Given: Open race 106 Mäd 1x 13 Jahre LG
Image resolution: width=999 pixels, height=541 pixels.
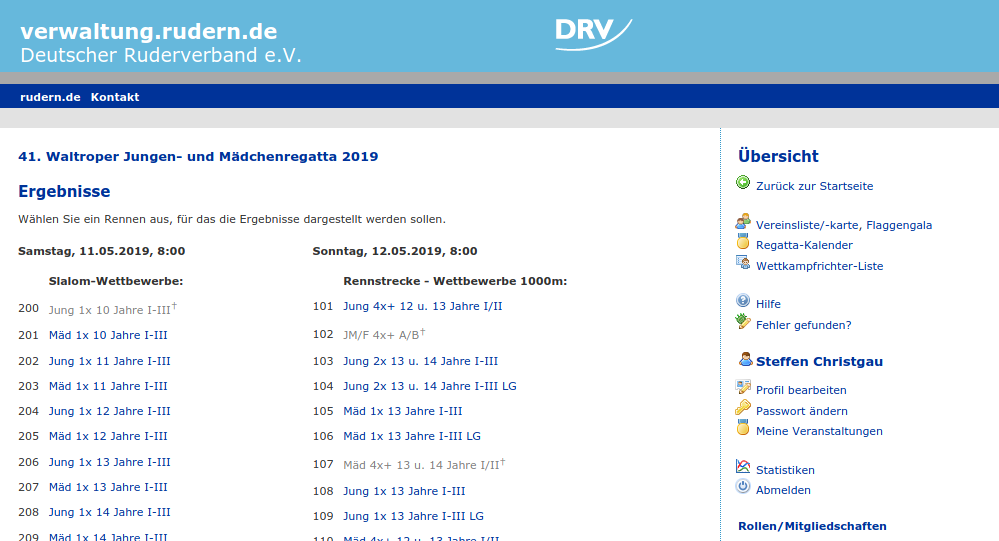Looking at the screenshot, I should (x=411, y=436).
